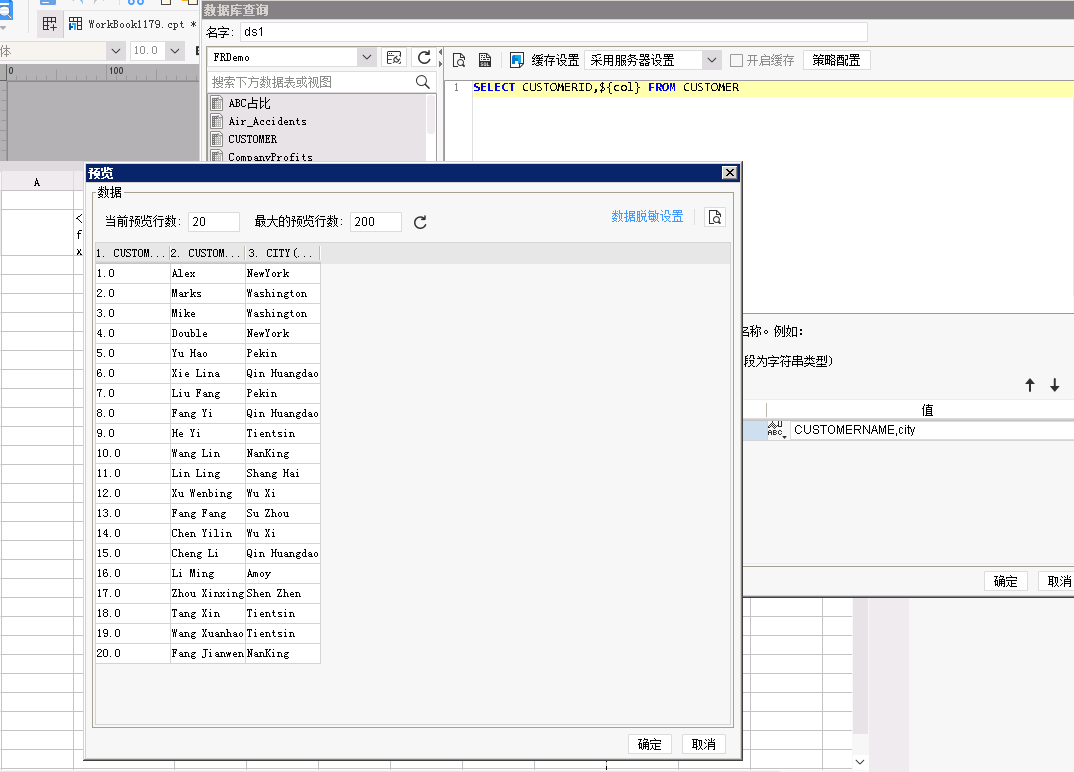The height and width of the screenshot is (772, 1074).
Task: Enable the 开启缓存 checkbox
Action: 736,60
